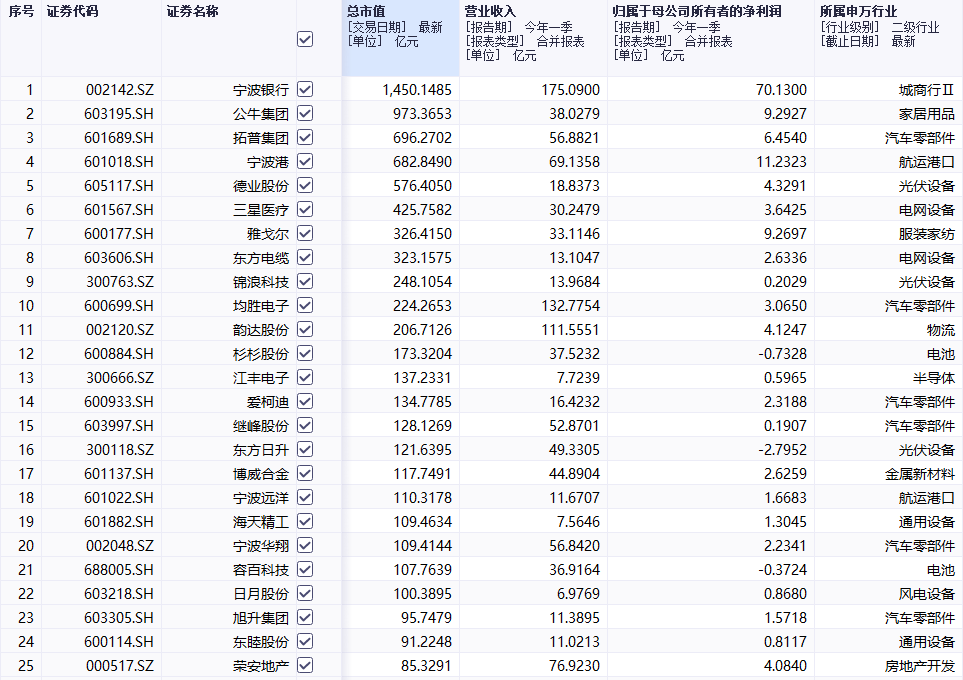Deselect the 雅戈尔 row checkbox

(x=305, y=233)
